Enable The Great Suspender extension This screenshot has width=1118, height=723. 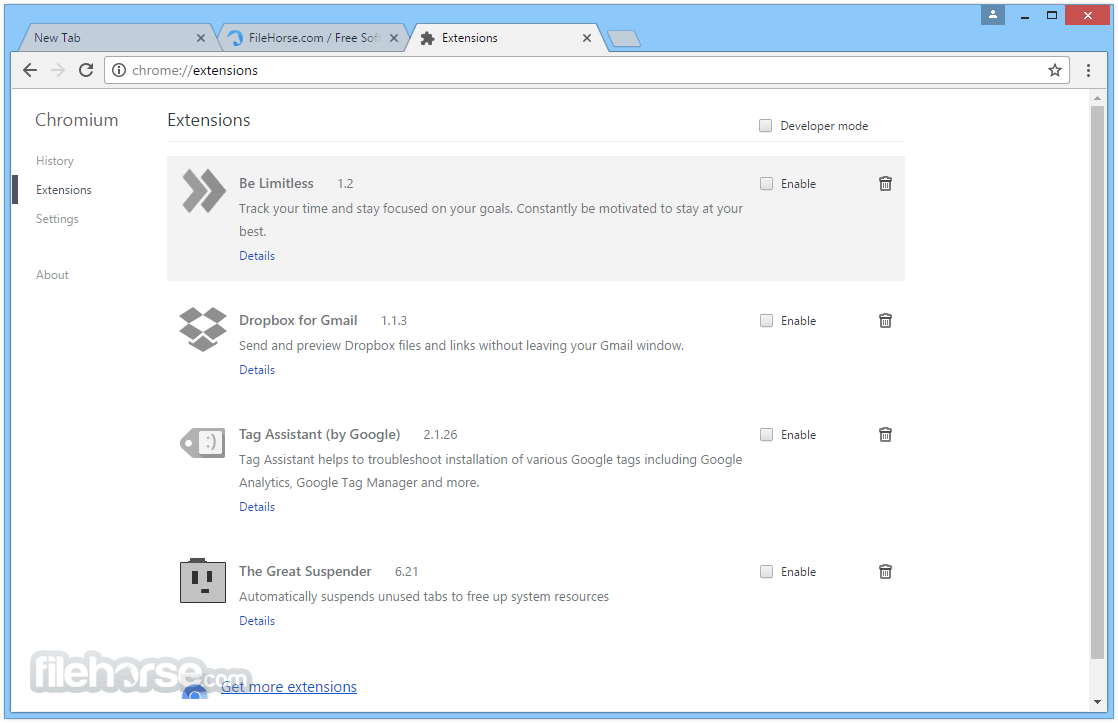766,572
